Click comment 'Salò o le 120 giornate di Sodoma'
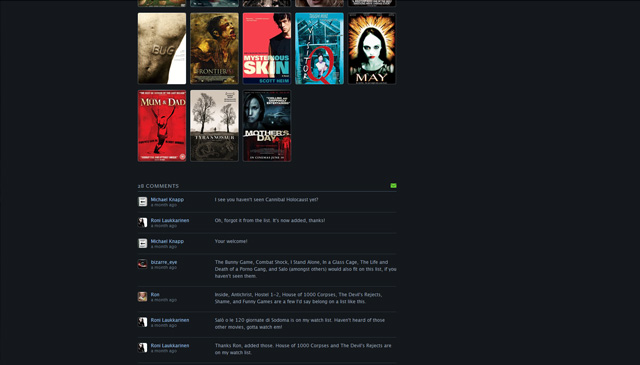Screen dimensions: 640x365 (300, 323)
